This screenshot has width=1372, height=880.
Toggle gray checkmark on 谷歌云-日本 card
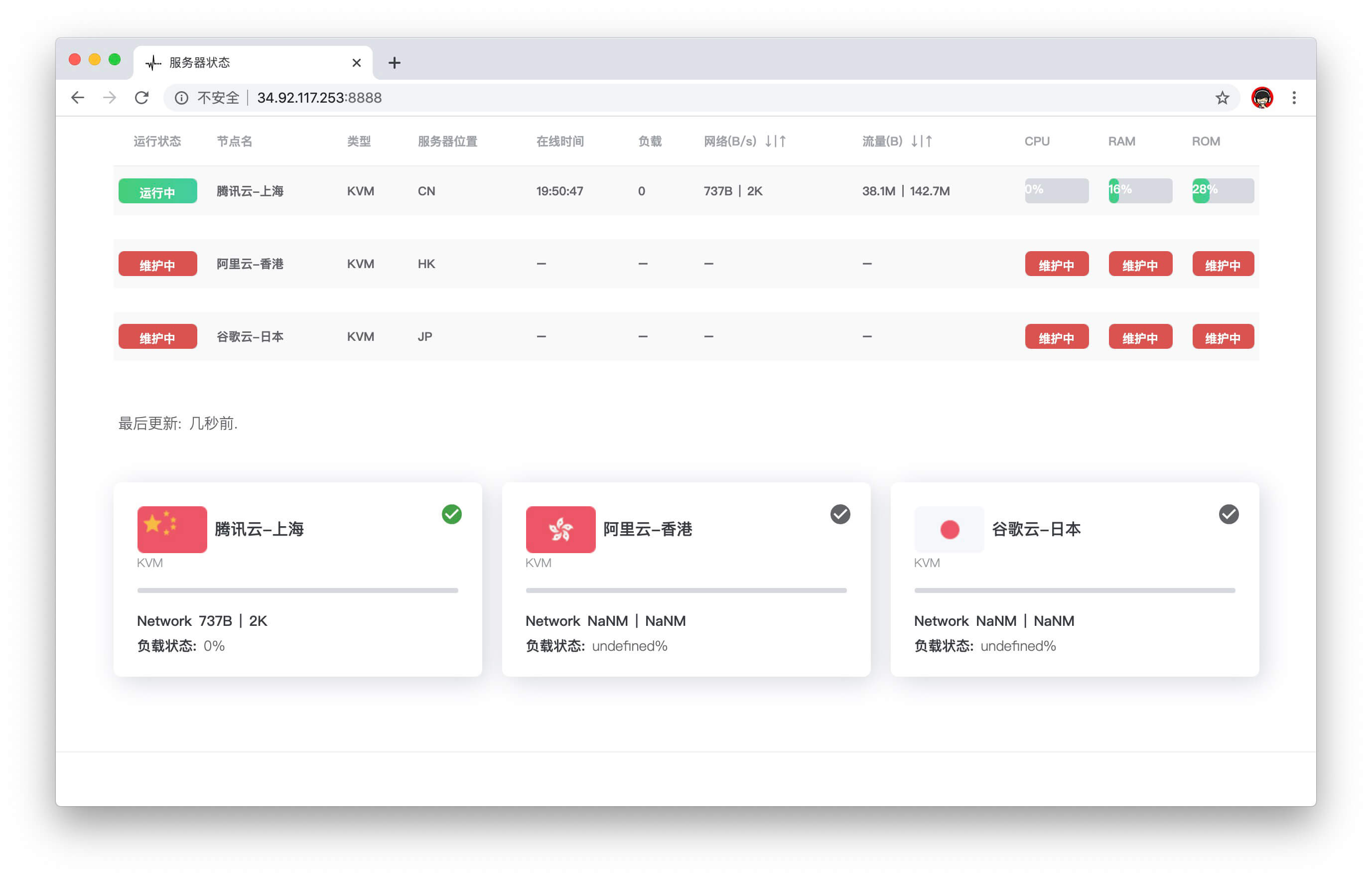1228,514
